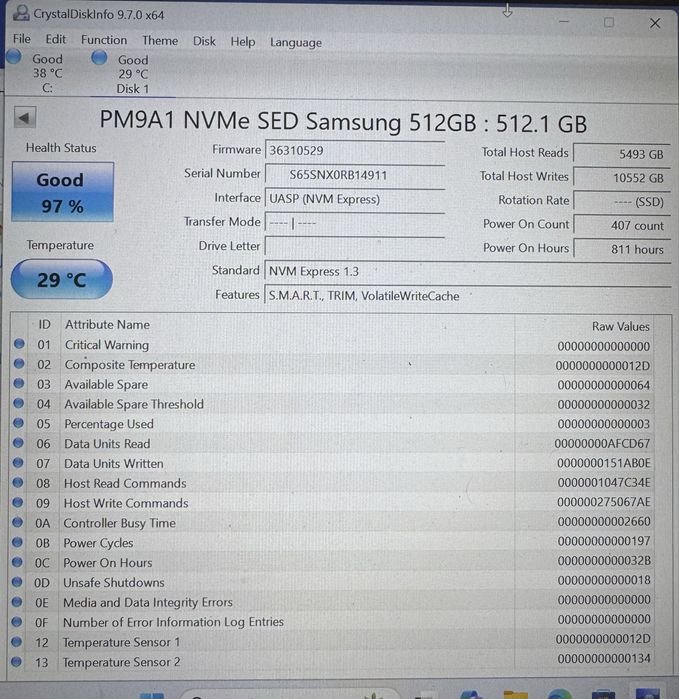This screenshot has width=679, height=699.
Task: Click the status dot for Critical Warning
Action: click(x=19, y=344)
